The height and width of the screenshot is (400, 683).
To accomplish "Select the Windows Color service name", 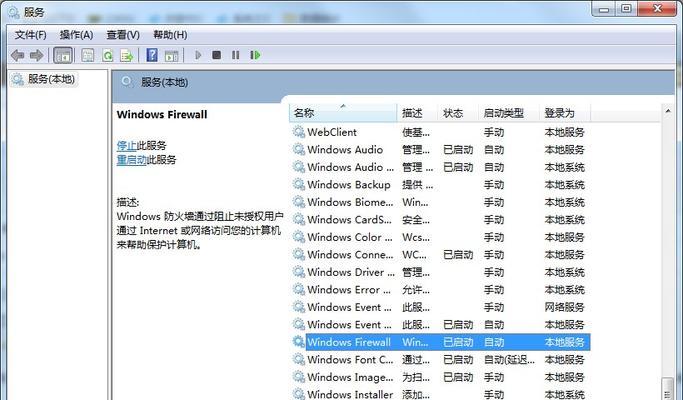I will [x=350, y=237].
